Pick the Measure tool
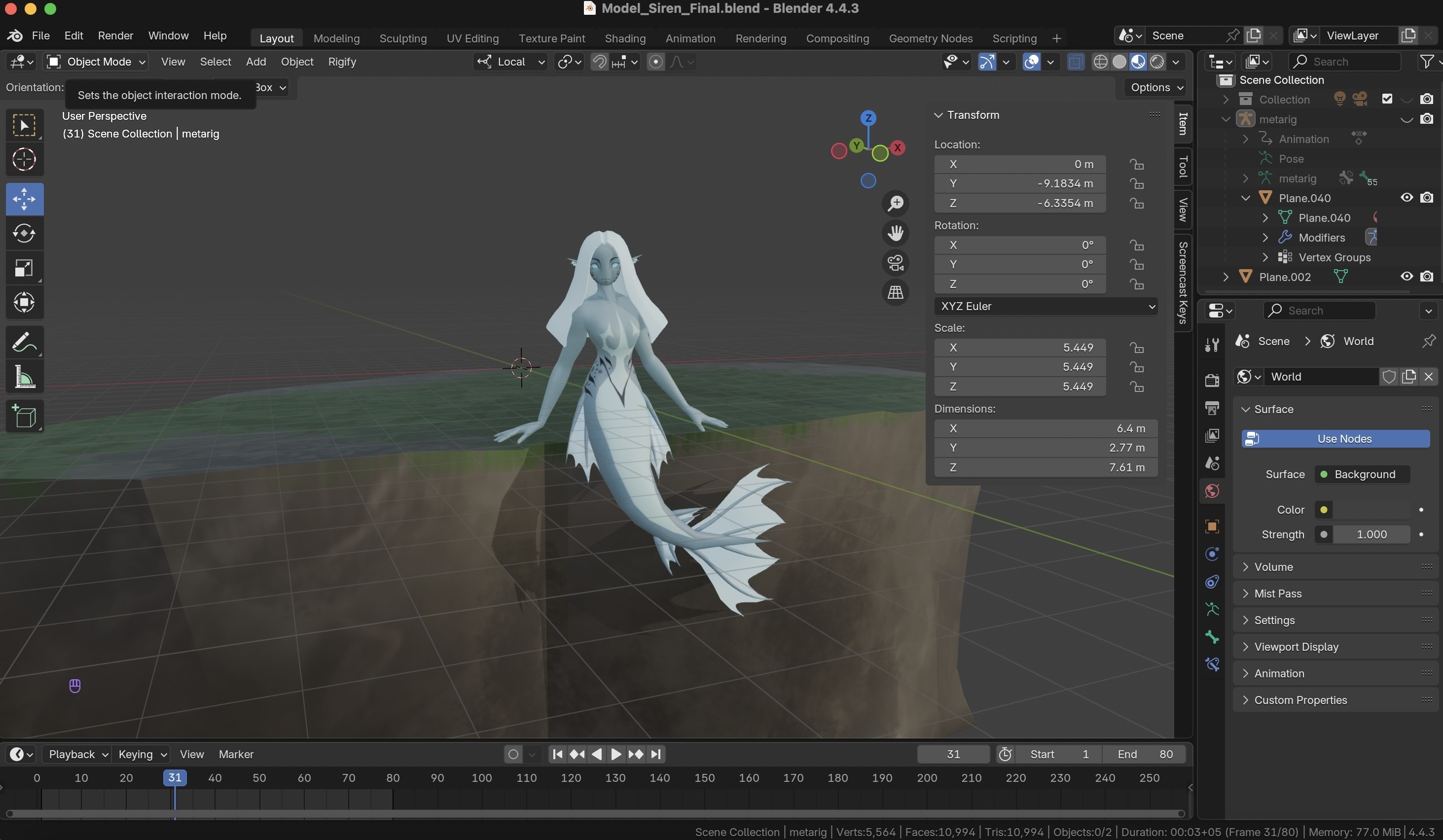The height and width of the screenshot is (840, 1443). tap(24, 377)
